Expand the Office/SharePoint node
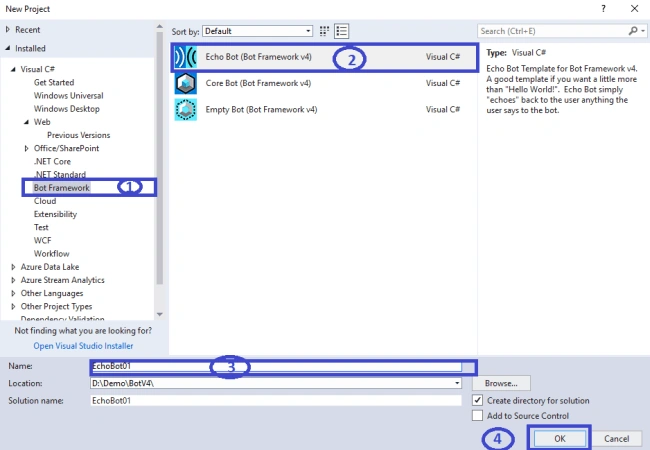Viewport: 650px width, 450px height. [27, 148]
